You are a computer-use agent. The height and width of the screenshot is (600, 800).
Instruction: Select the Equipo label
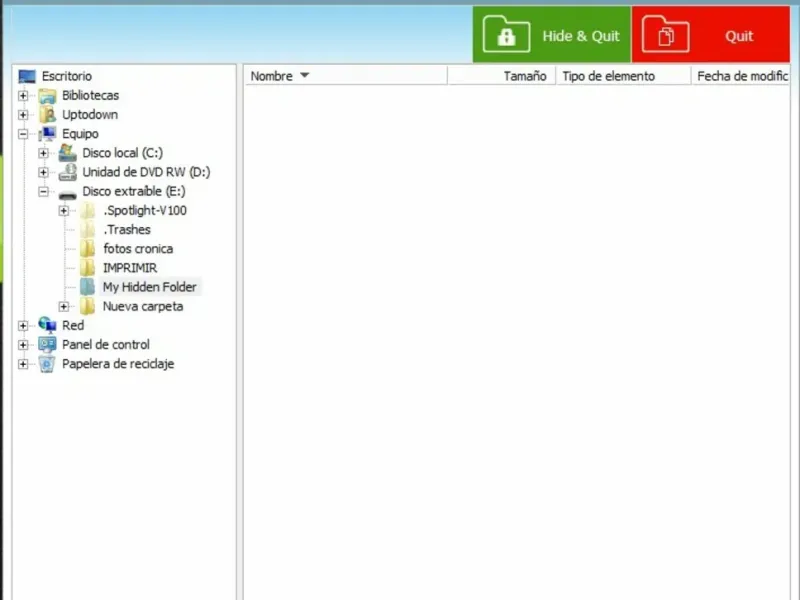(80, 134)
